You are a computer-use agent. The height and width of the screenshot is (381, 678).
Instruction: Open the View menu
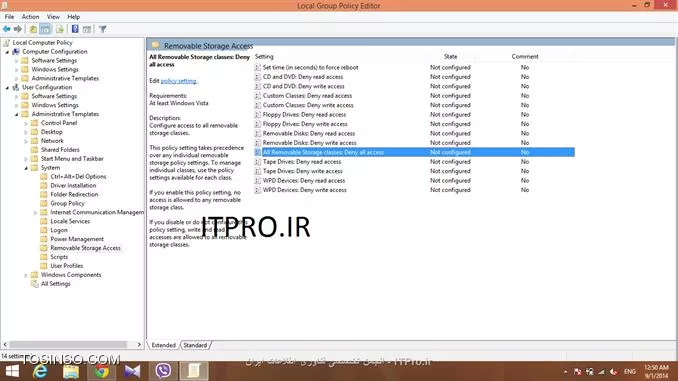click(53, 16)
